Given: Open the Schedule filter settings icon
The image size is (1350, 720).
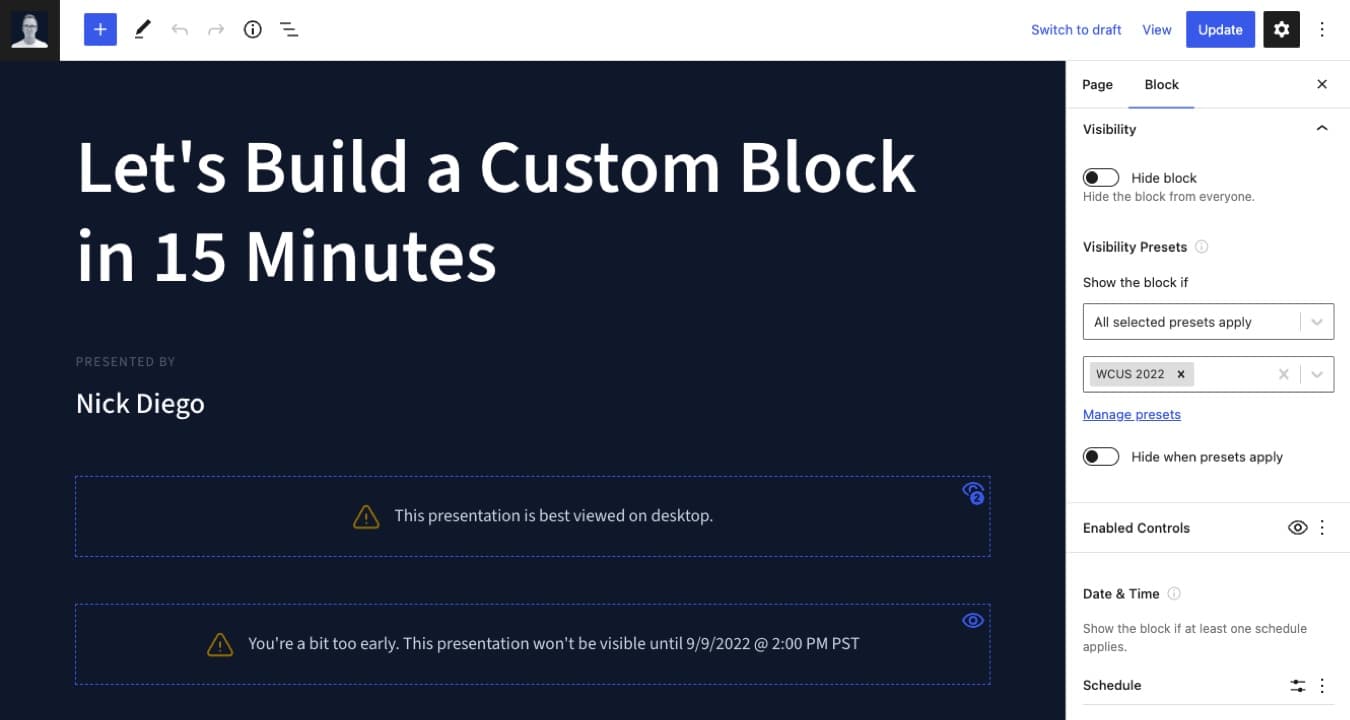Looking at the screenshot, I should 1297,685.
